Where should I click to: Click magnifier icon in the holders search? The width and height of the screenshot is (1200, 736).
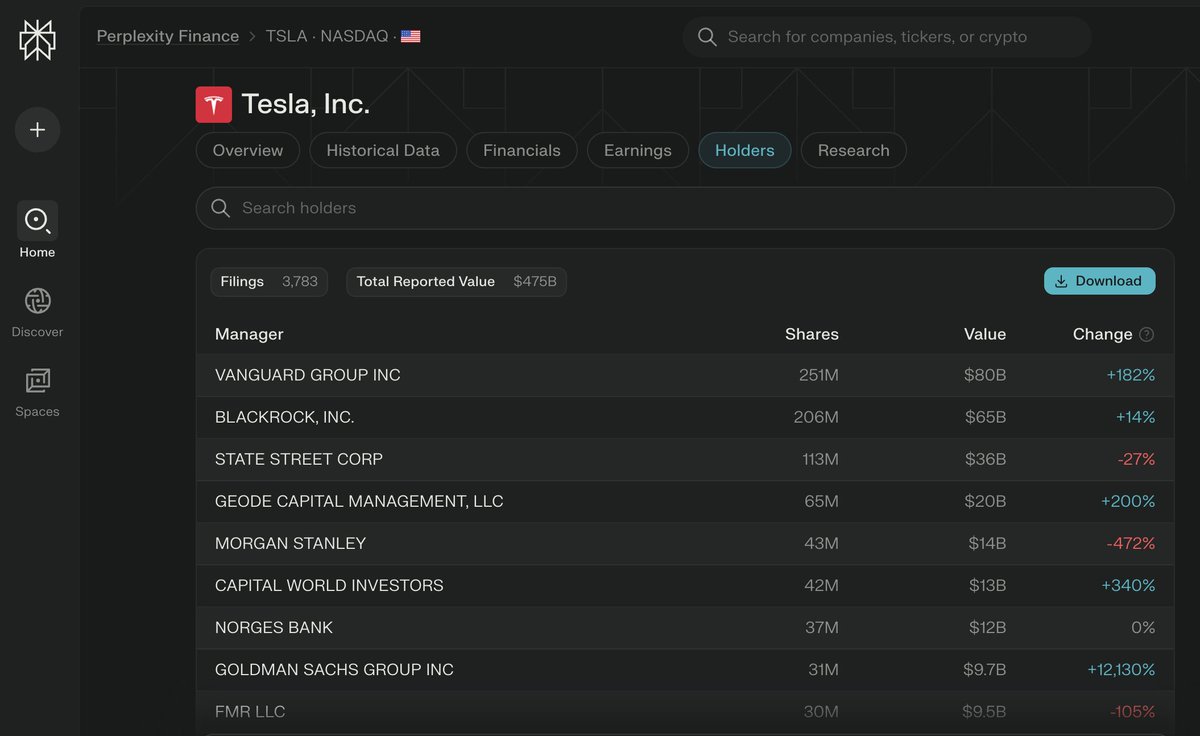pyautogui.click(x=221, y=208)
